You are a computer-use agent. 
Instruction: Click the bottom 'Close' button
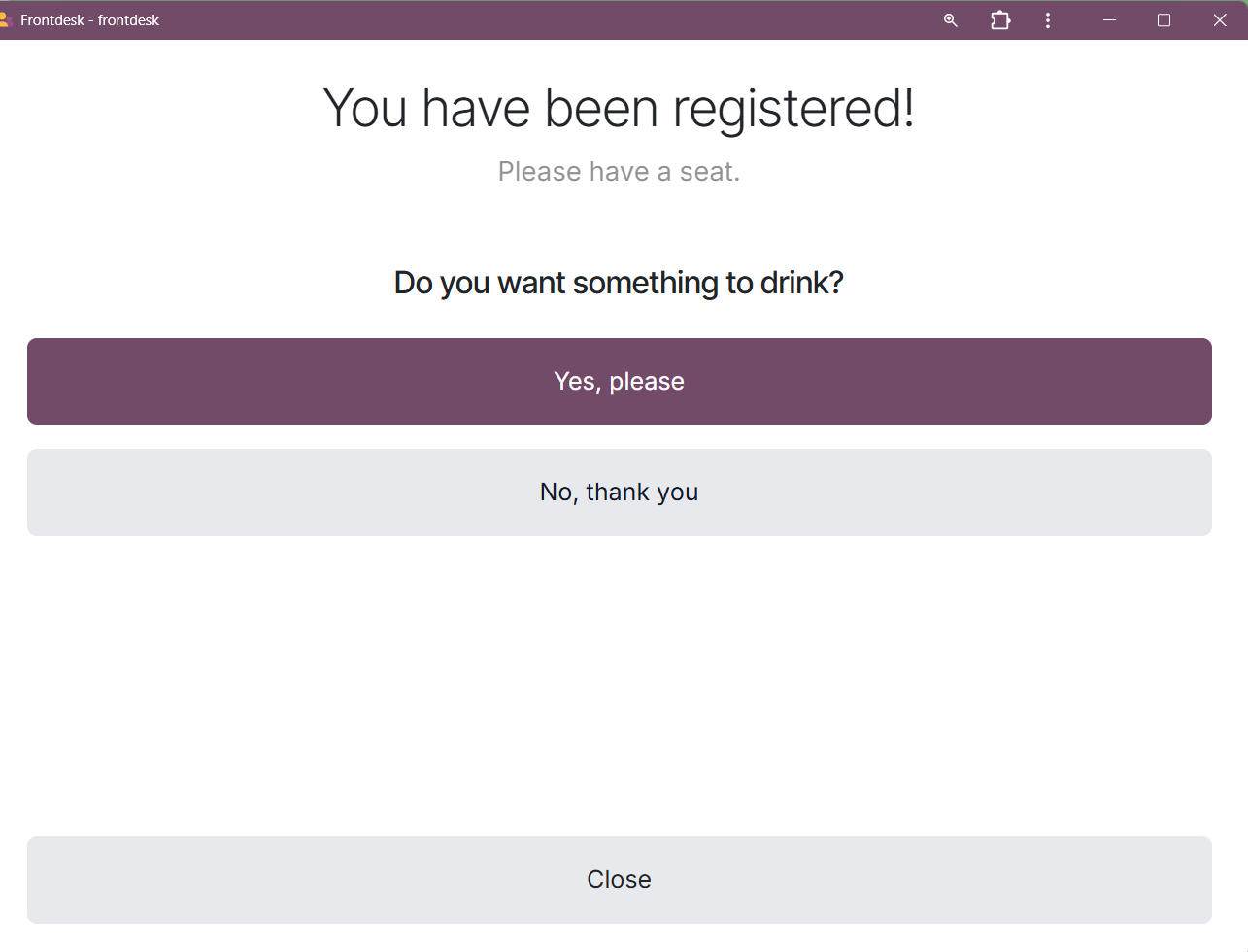[619, 880]
